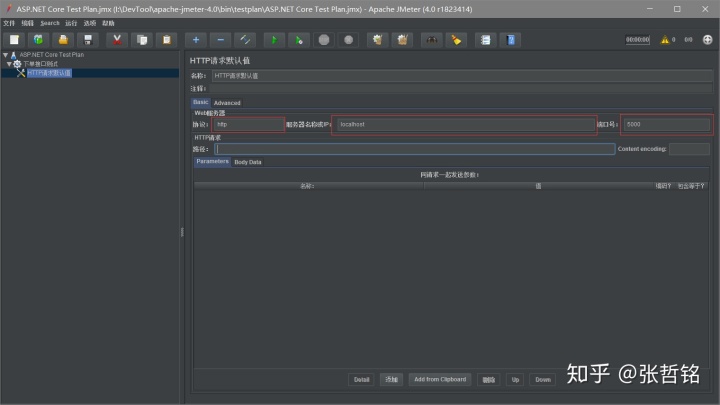Click the 添加 (Add) button
This screenshot has height=405, width=720.
click(391, 380)
